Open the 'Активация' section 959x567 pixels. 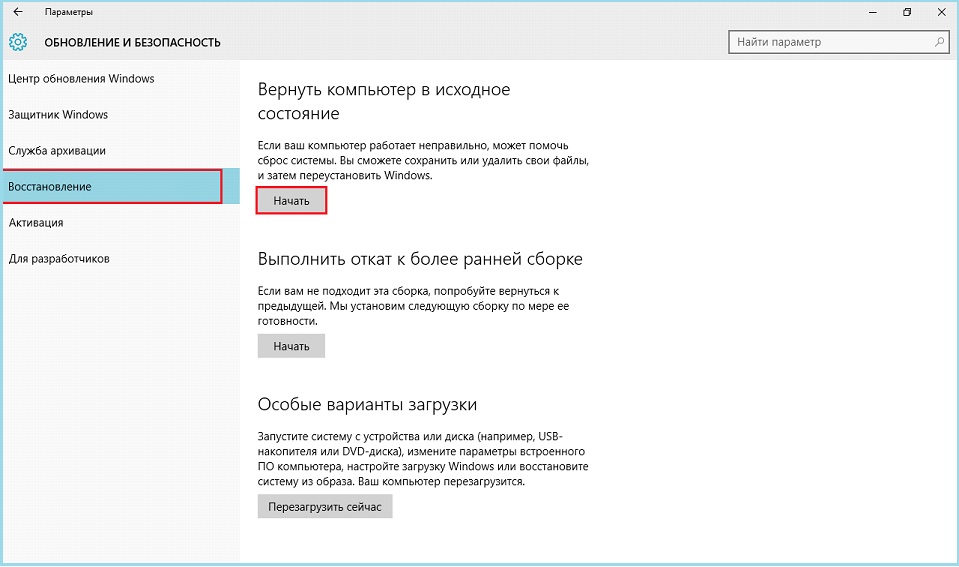(x=36, y=223)
